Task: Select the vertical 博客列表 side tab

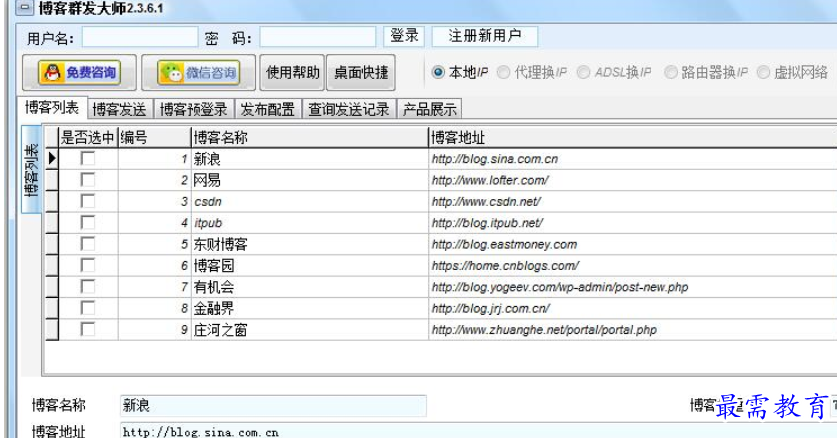Action: click(31, 170)
